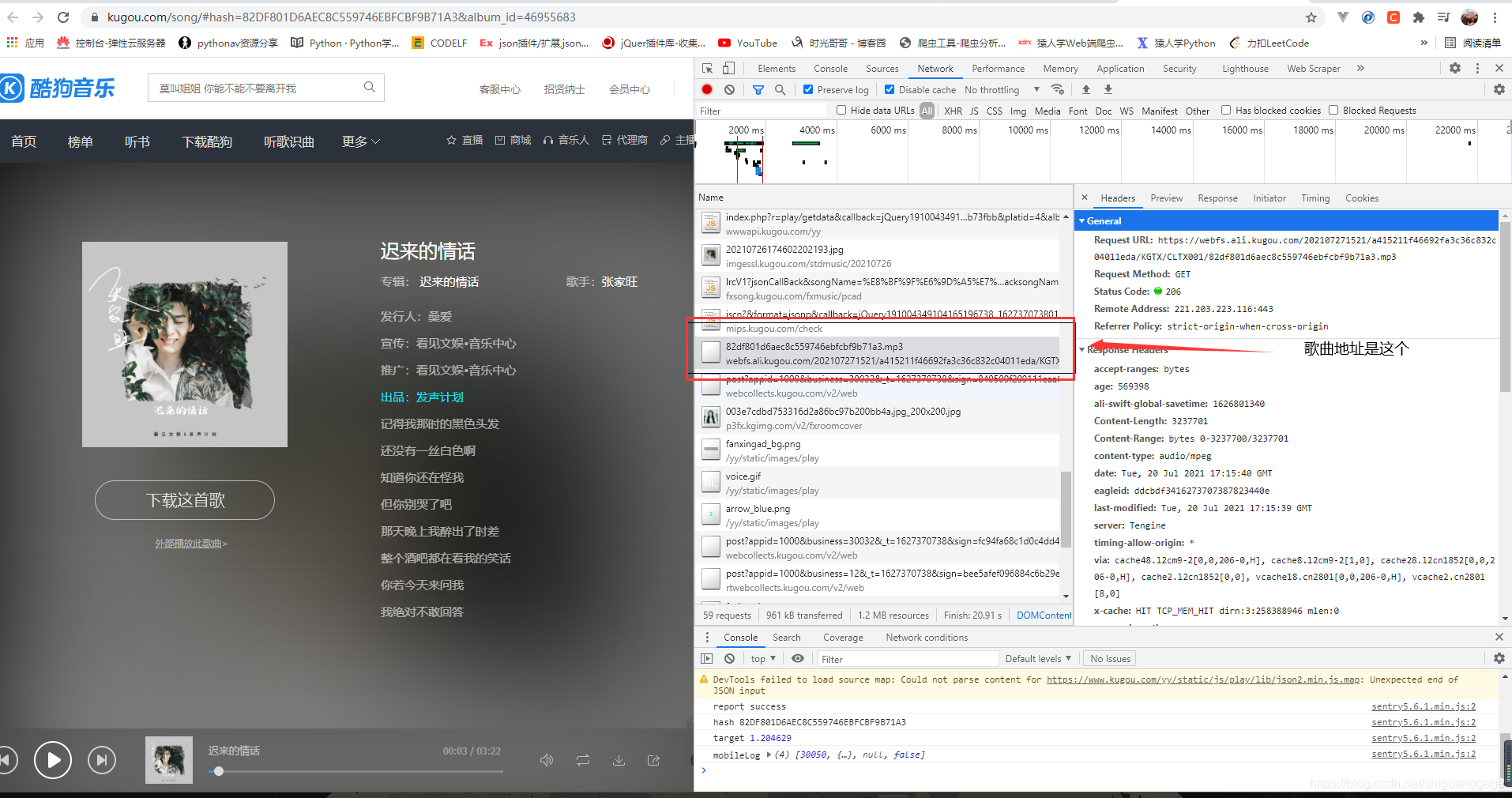Toggle the network filter funnel icon
This screenshot has width=1512, height=798.
pos(758,90)
